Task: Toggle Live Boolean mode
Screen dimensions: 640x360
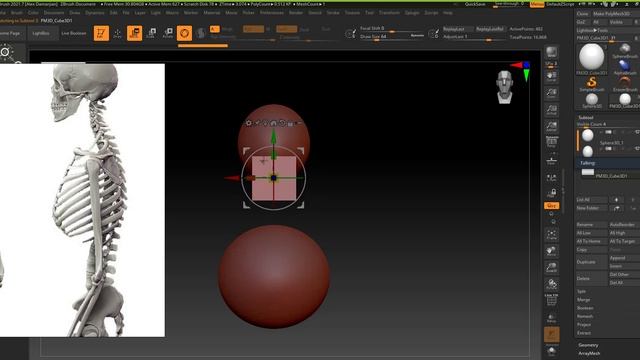Action: [73, 33]
